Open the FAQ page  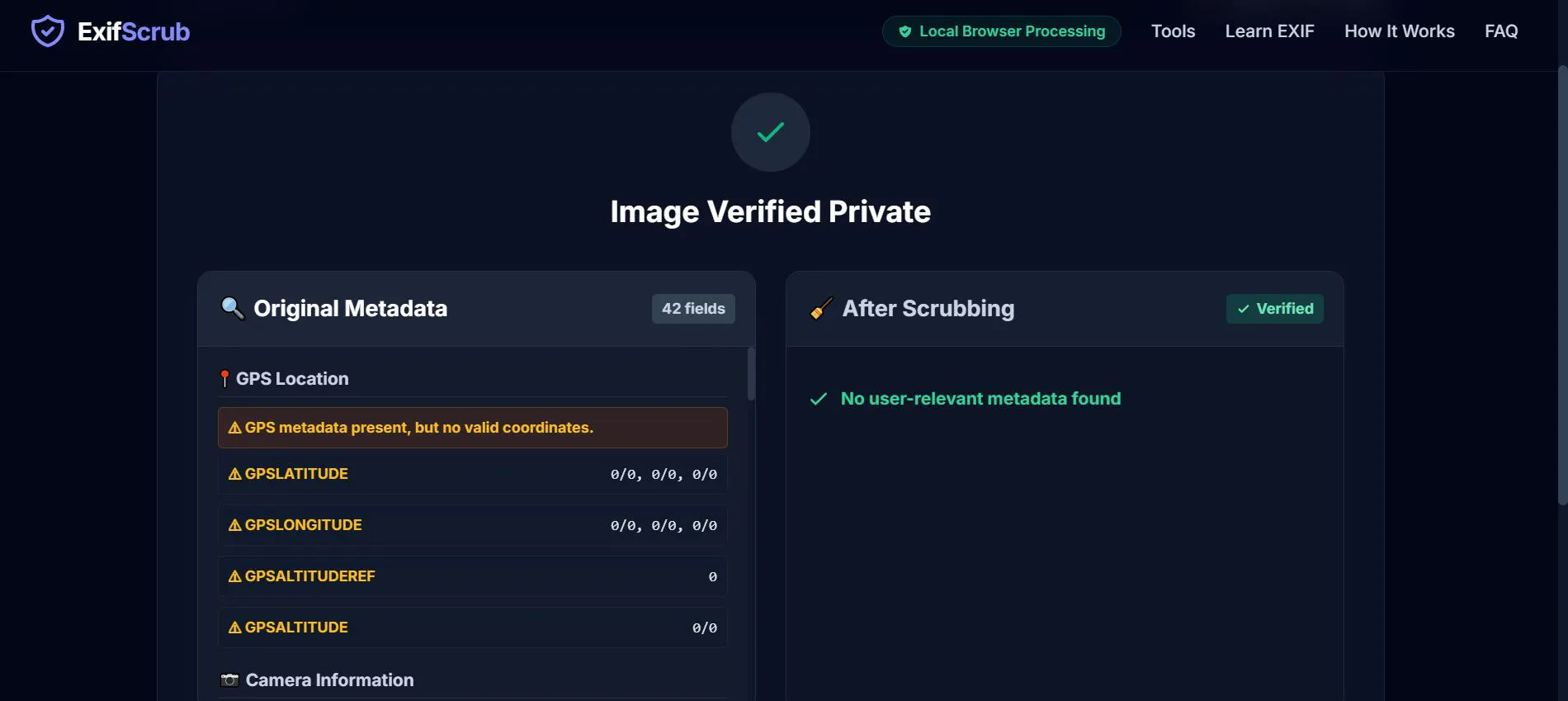point(1501,31)
